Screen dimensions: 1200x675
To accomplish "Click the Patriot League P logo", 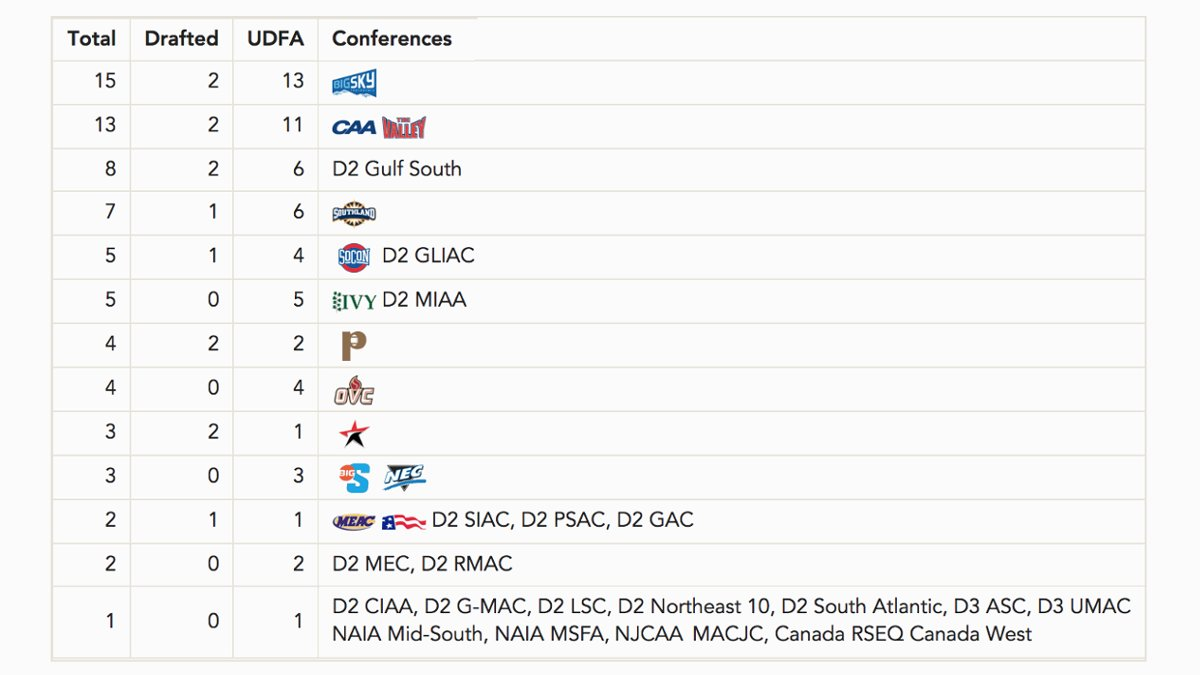I will [353, 346].
